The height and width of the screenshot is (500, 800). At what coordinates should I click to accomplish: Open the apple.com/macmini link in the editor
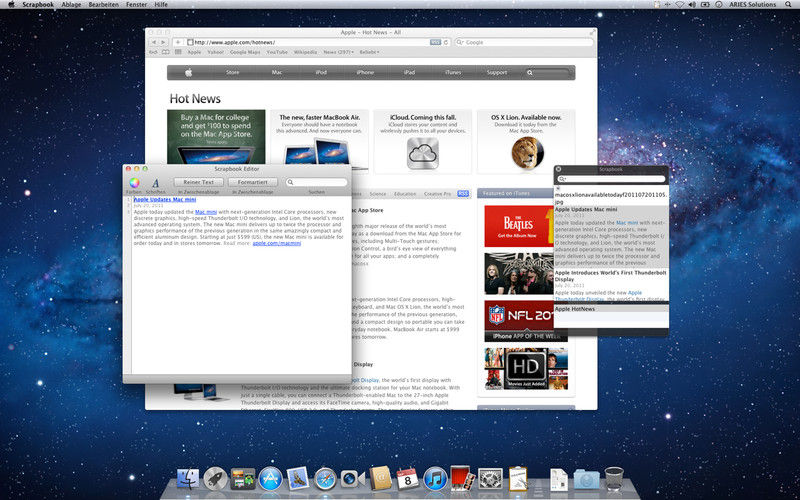point(277,243)
